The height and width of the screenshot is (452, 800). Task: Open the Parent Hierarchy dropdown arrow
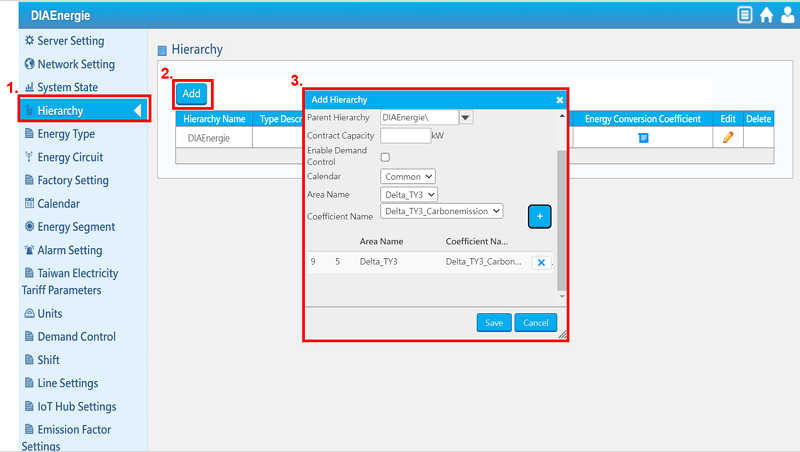click(465, 117)
